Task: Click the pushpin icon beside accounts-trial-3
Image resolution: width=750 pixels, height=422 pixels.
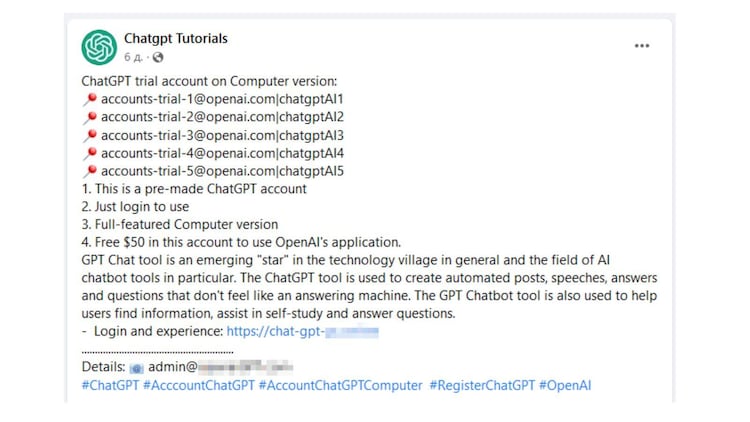Action: click(90, 135)
